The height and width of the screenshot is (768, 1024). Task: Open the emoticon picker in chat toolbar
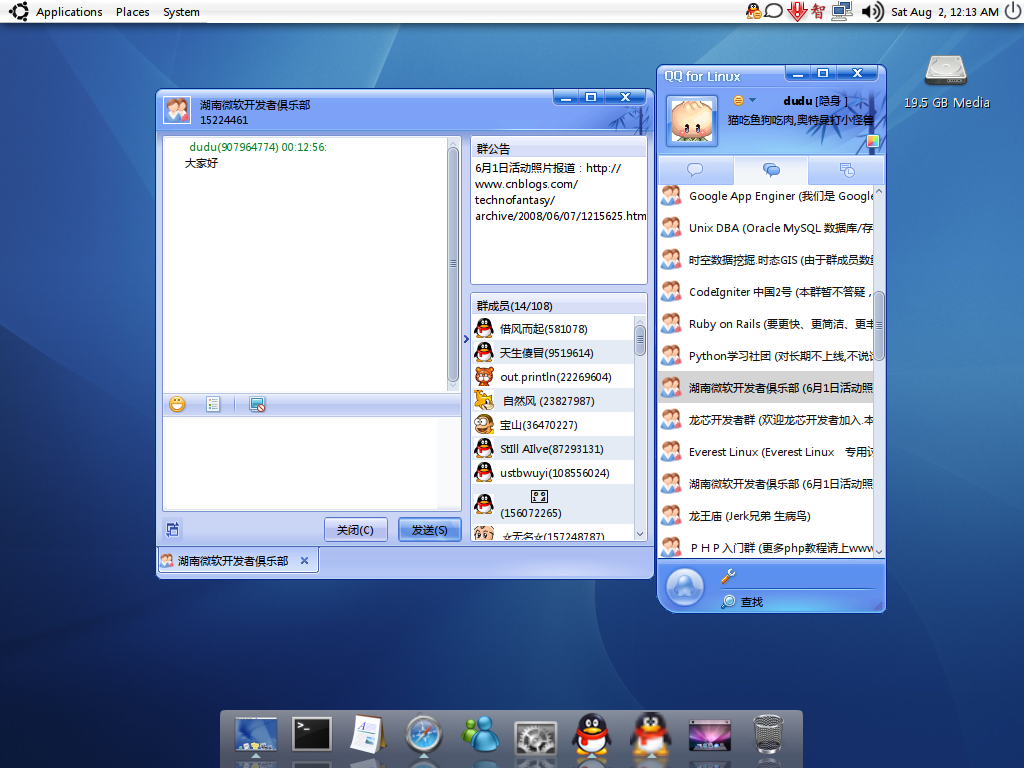point(177,404)
